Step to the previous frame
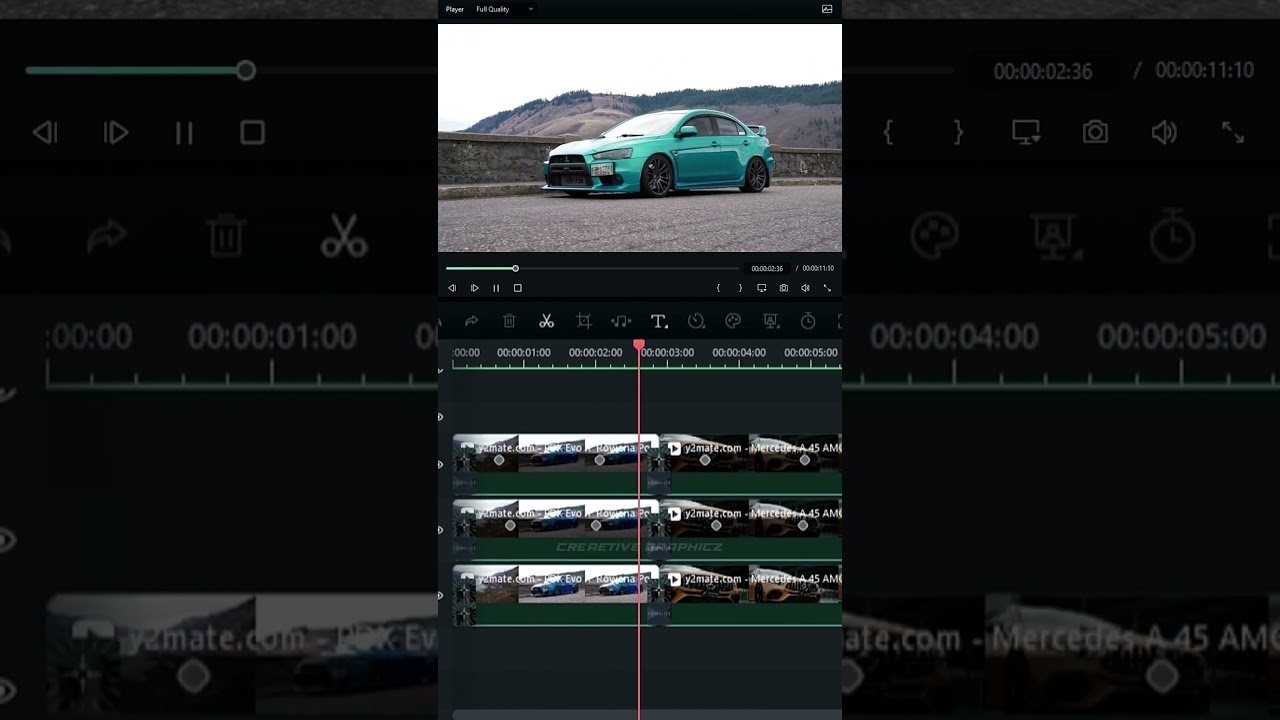The width and height of the screenshot is (1280, 720). pos(452,288)
